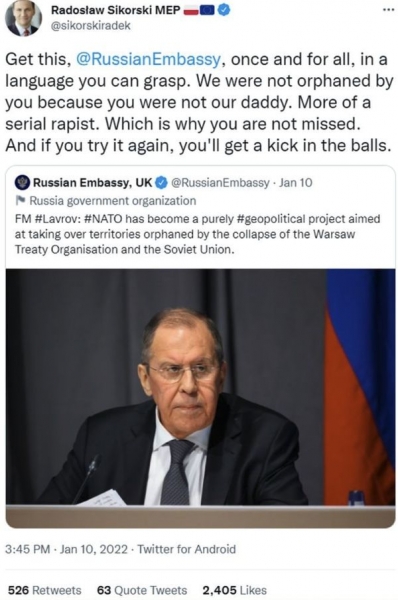Click the flag icon for government organization label

click(x=21, y=200)
